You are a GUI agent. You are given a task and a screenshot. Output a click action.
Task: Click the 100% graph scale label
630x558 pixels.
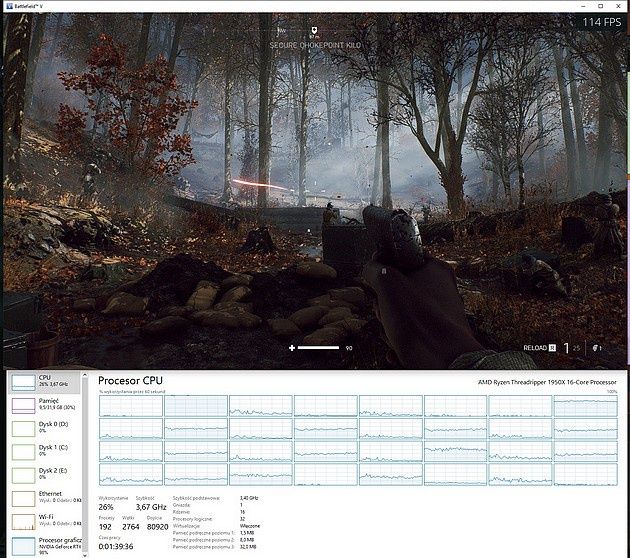pos(612,391)
